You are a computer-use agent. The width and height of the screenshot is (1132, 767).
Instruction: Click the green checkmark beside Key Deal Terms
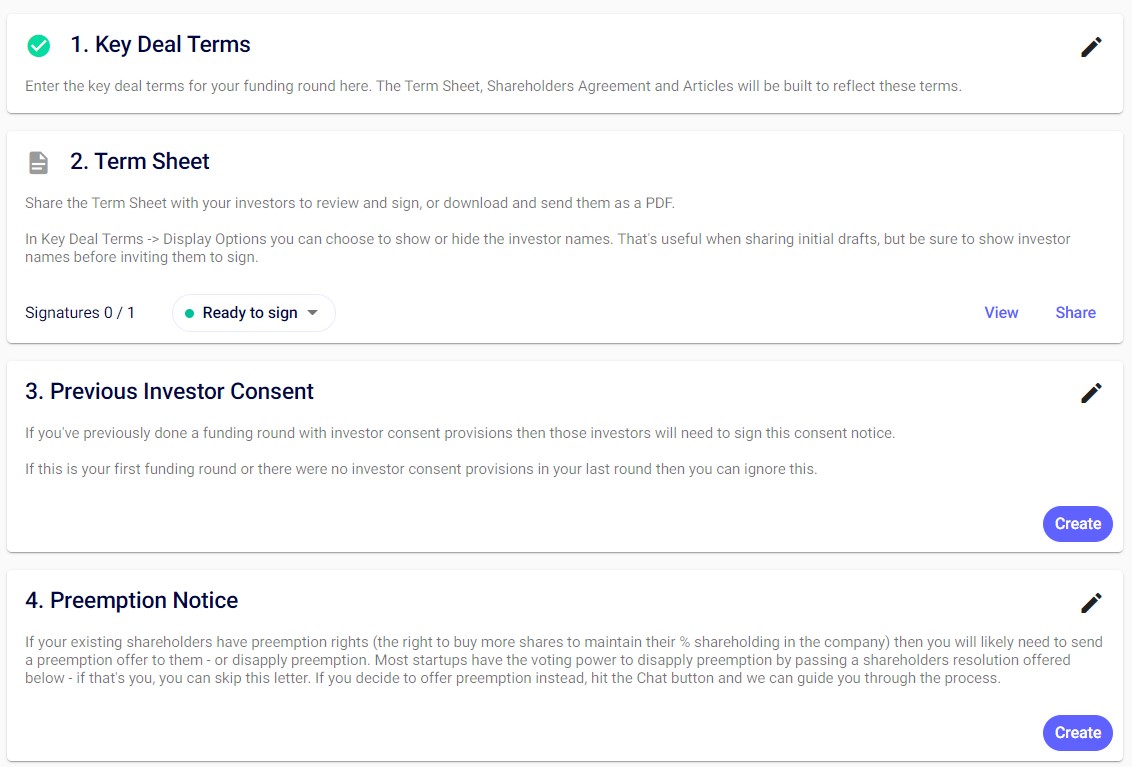38,46
